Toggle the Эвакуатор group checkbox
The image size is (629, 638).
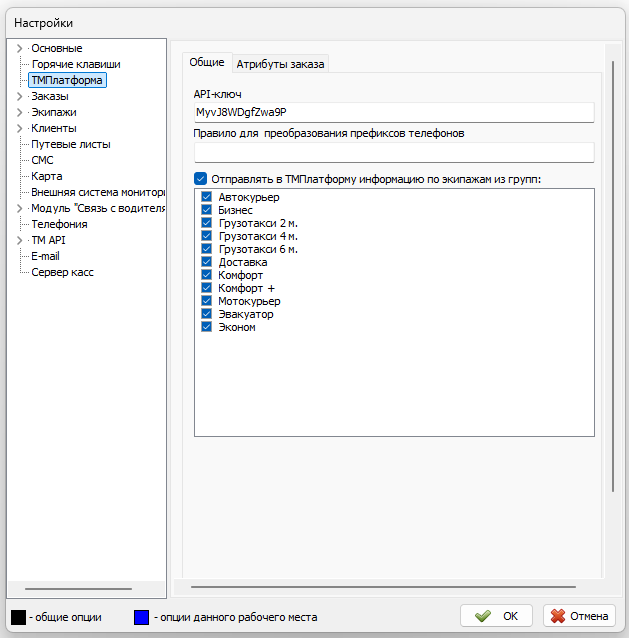[x=206, y=314]
